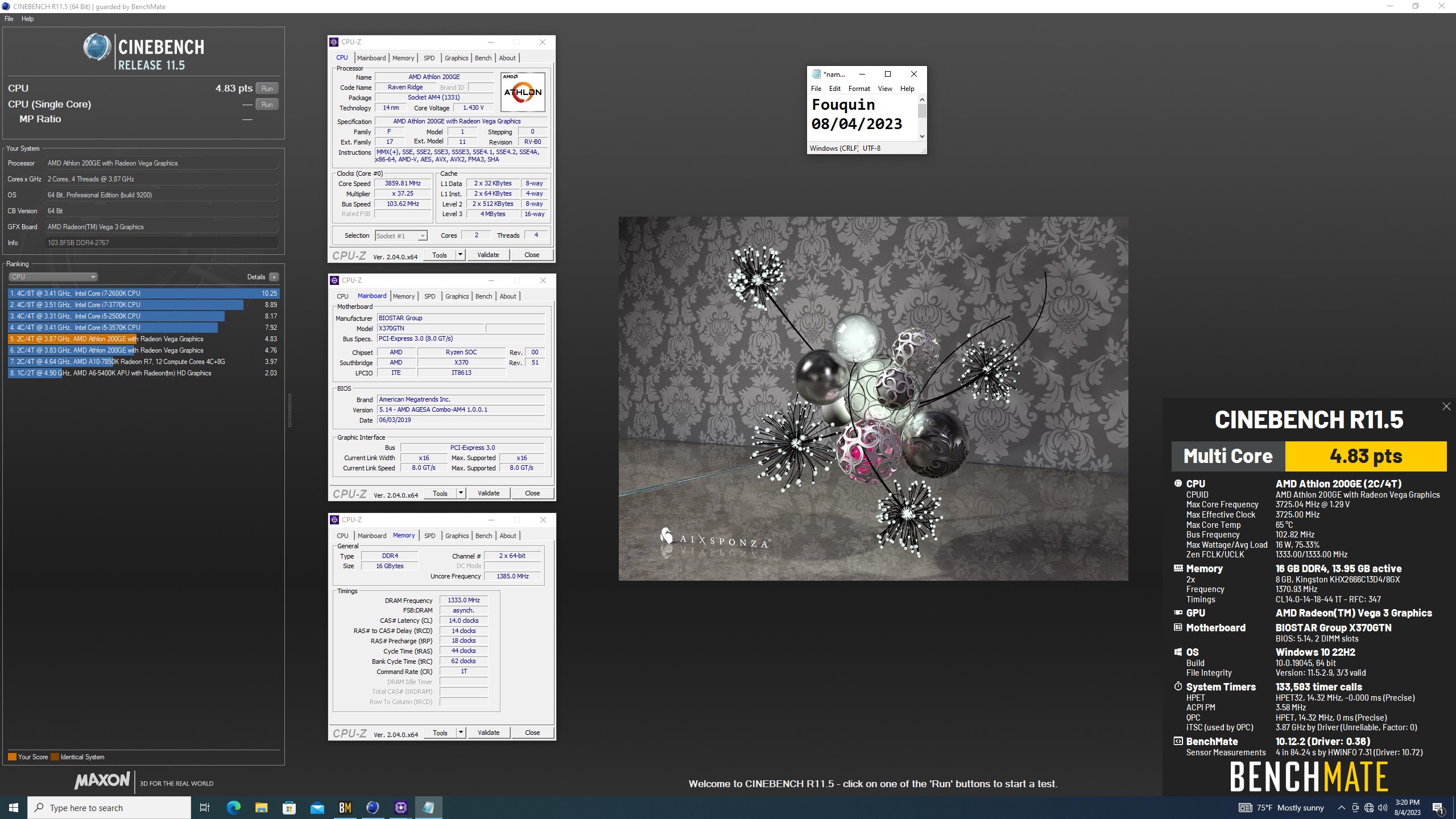Open the Notepad Format menu
The width and height of the screenshot is (1456, 819).
pos(859,89)
